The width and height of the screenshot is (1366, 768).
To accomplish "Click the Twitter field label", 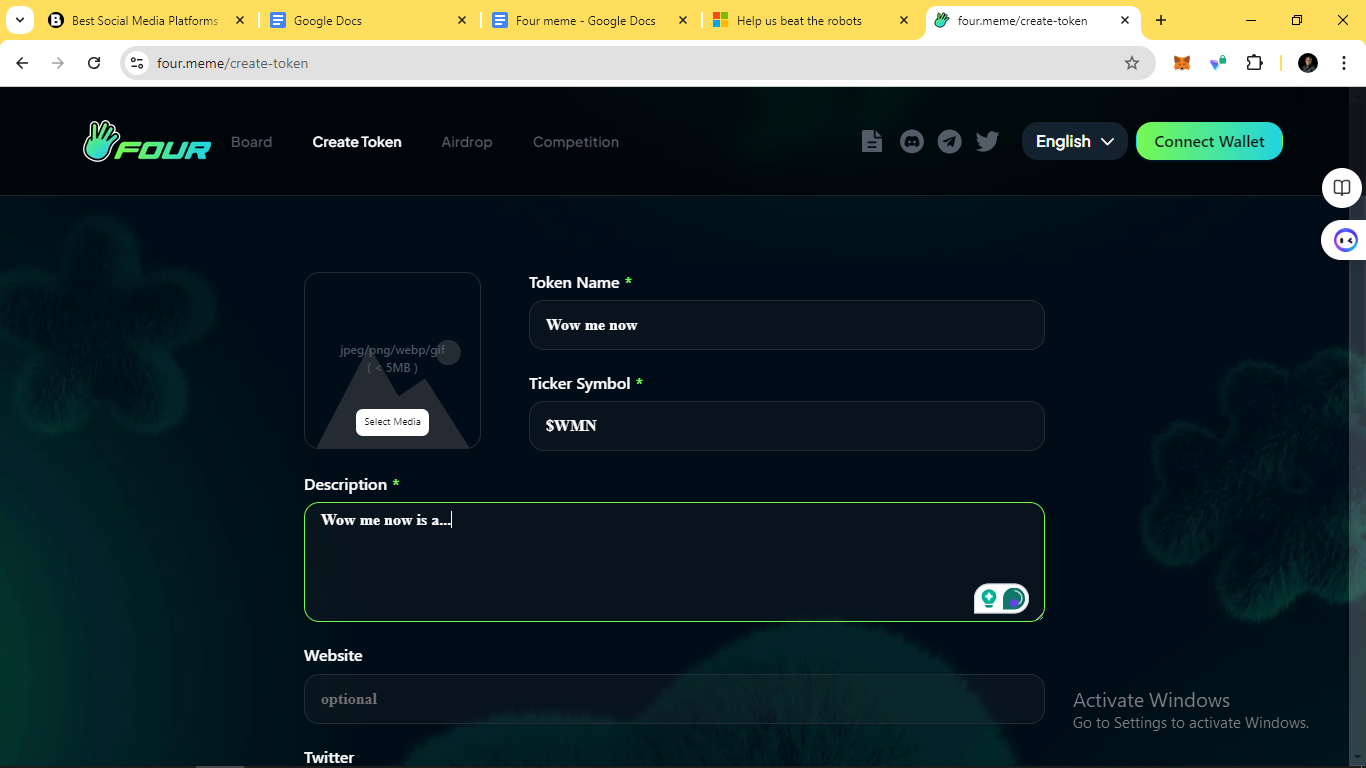I will [329, 757].
